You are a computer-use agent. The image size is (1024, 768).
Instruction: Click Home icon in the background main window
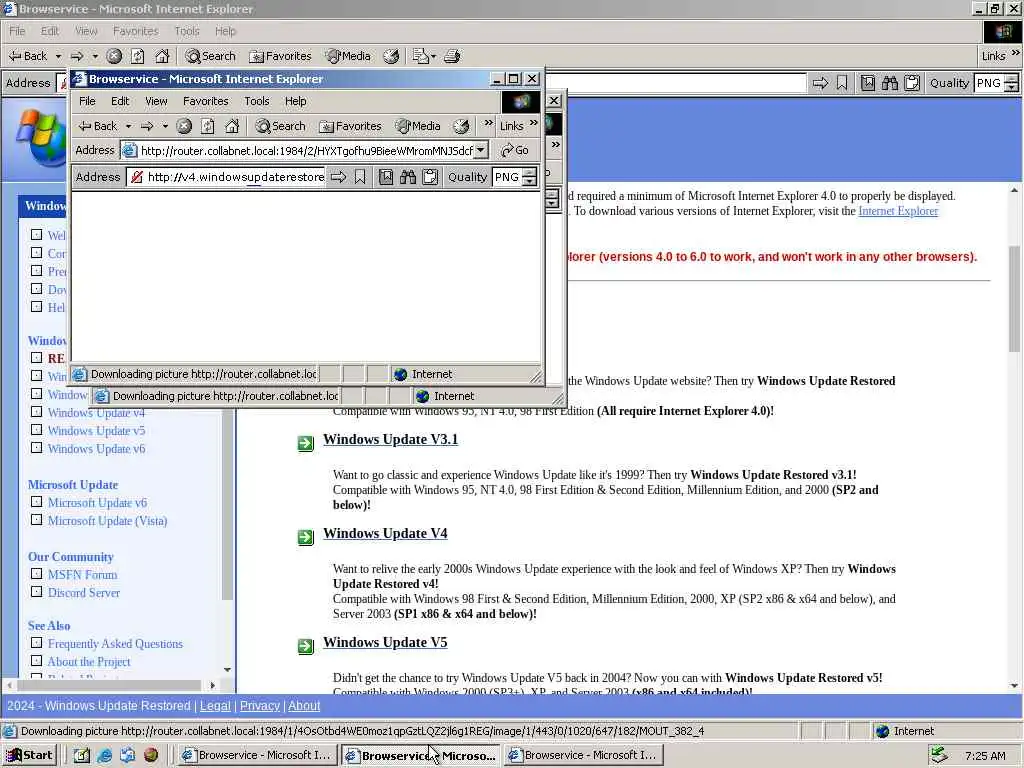162,56
